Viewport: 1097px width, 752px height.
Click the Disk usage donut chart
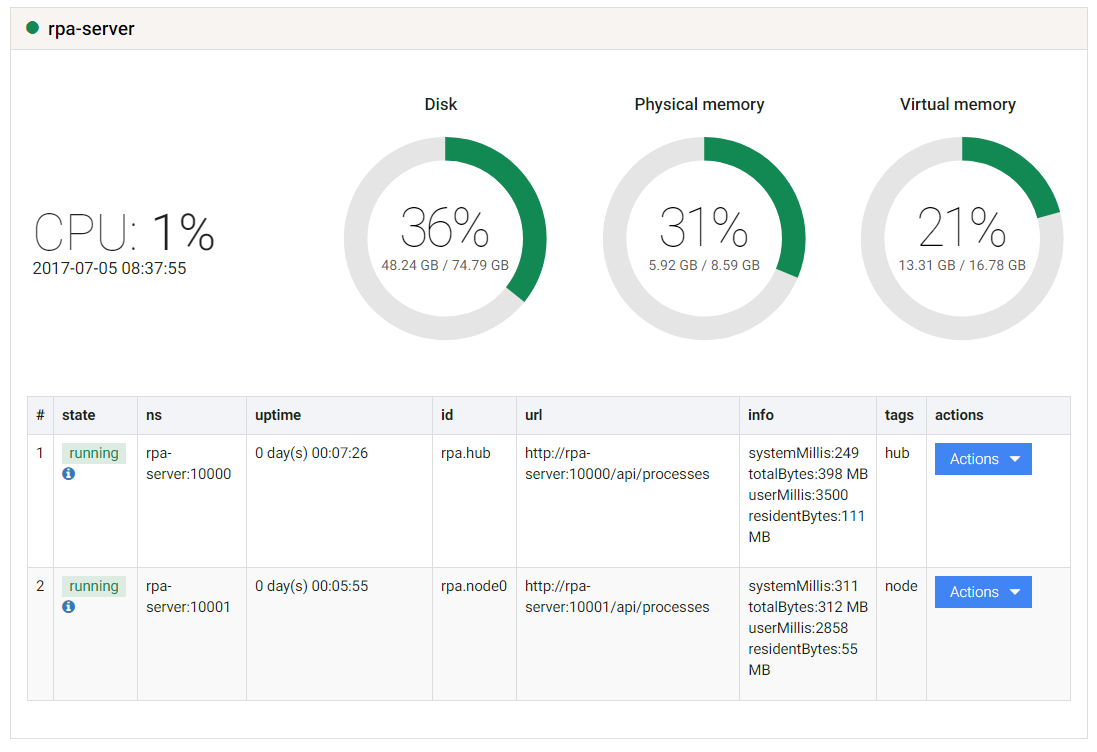[445, 239]
